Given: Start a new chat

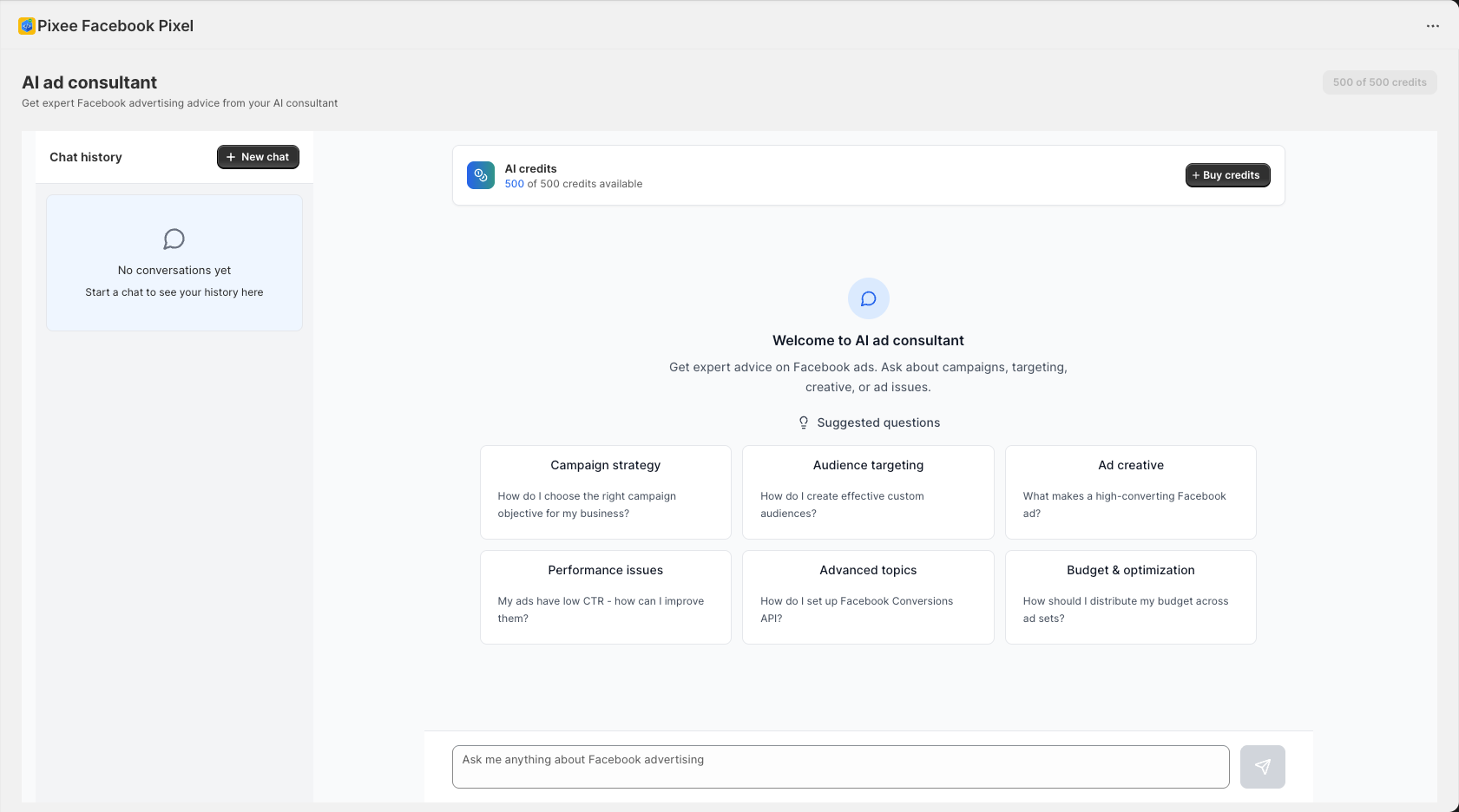Looking at the screenshot, I should pyautogui.click(x=258, y=157).
